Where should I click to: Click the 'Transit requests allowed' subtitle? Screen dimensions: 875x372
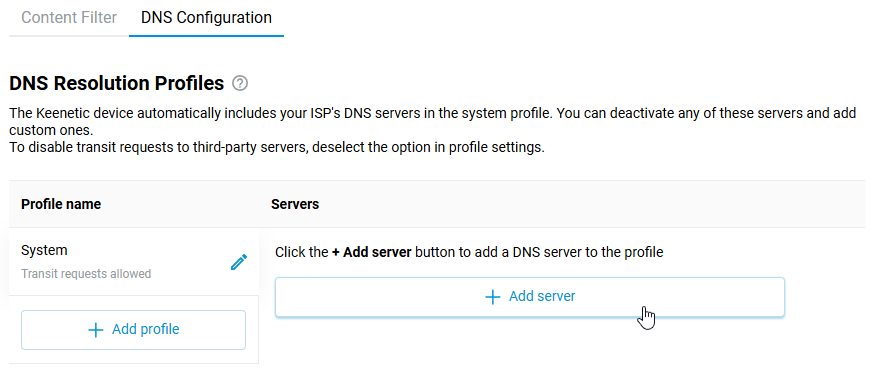pyautogui.click(x=86, y=274)
